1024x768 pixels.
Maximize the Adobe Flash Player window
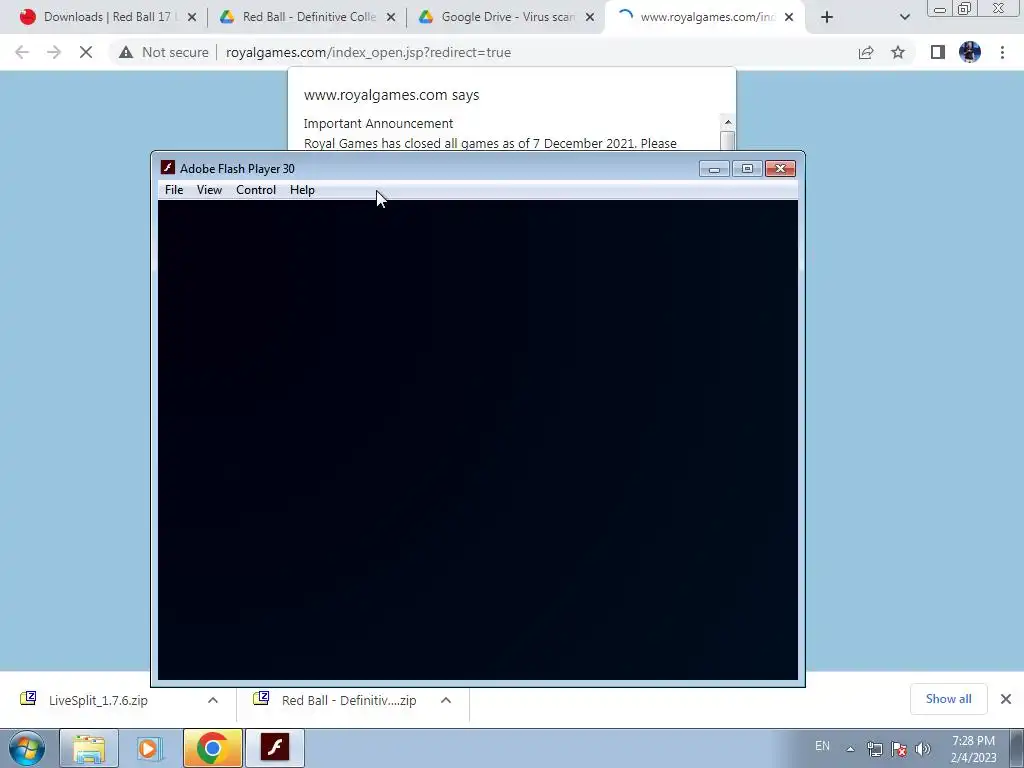pos(747,169)
